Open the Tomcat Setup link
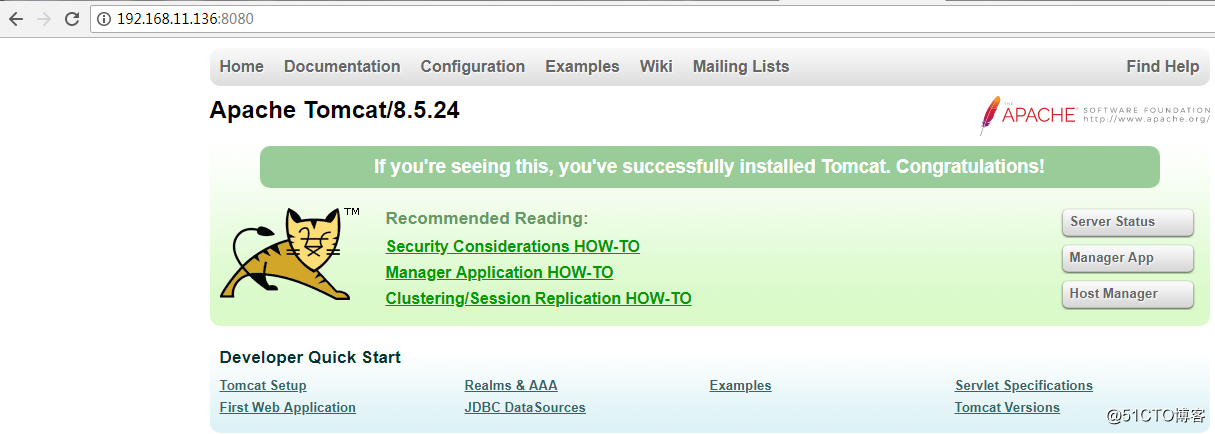 [x=263, y=386]
